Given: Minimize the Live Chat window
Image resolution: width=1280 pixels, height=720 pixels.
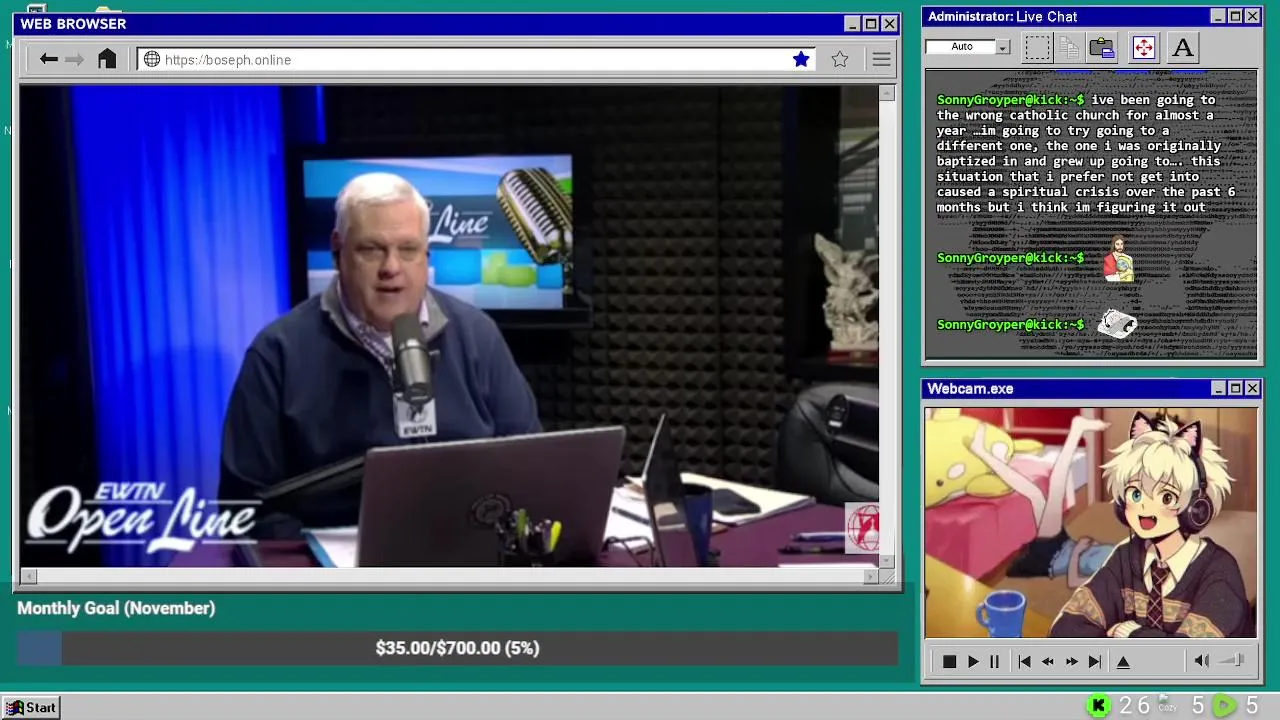Looking at the screenshot, I should click(1217, 16).
